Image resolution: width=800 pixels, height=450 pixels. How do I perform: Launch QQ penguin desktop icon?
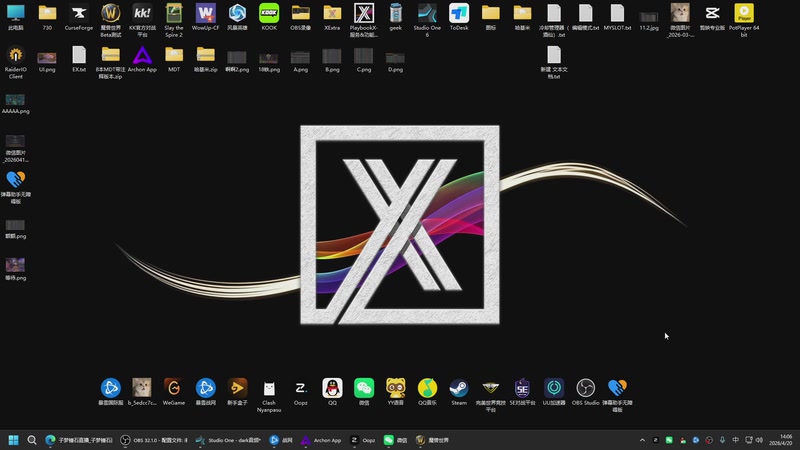[332, 391]
